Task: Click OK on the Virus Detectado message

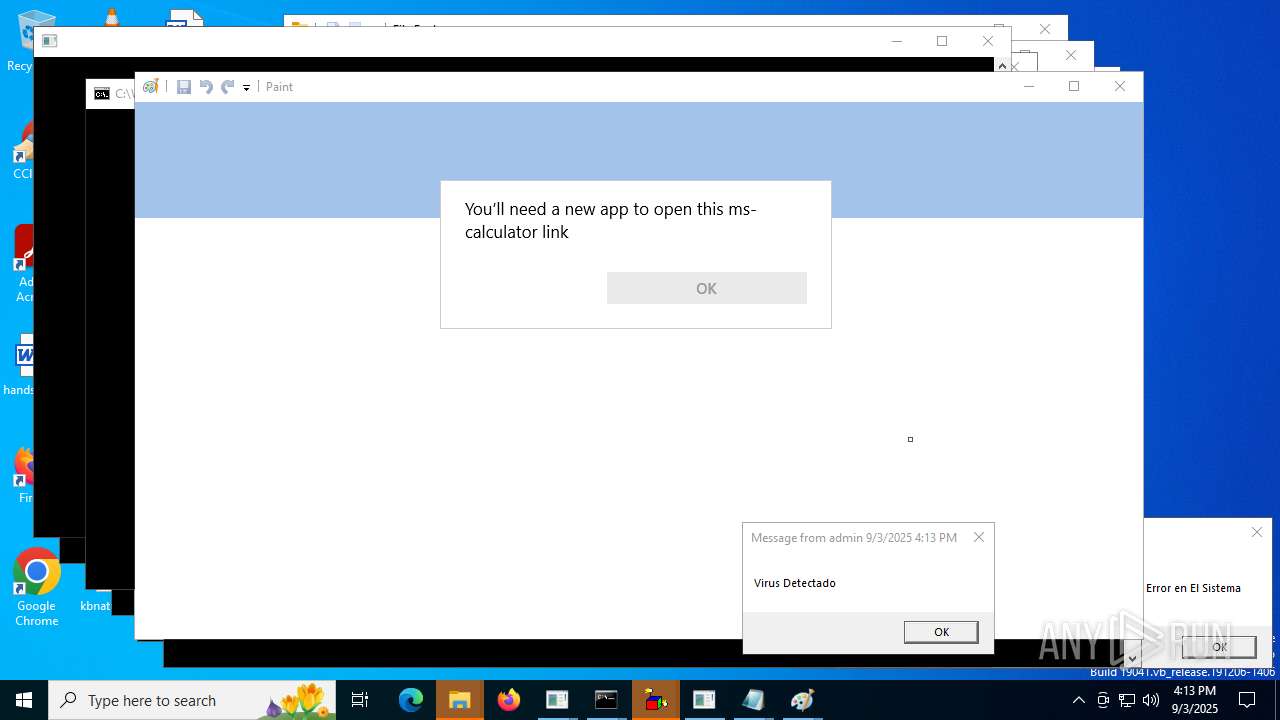Action: point(941,632)
